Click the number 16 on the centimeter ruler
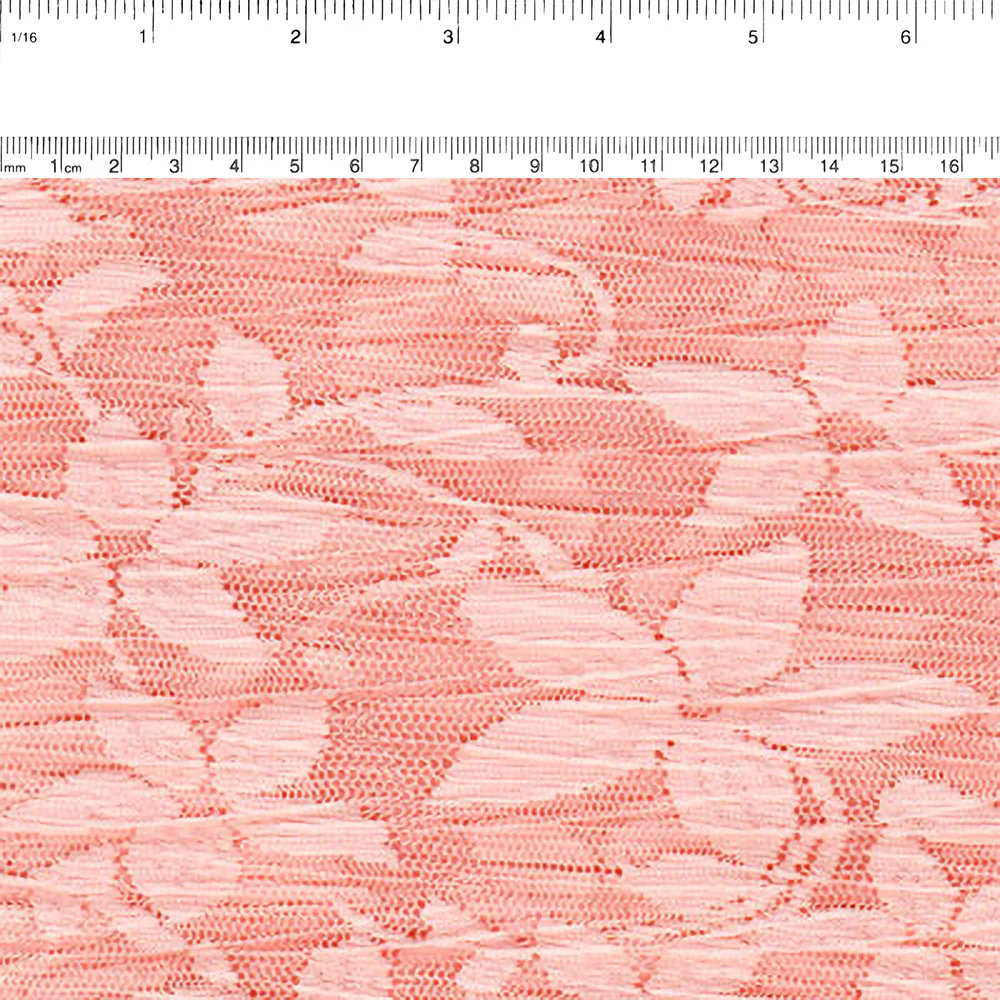Image resolution: width=1000 pixels, height=1000 pixels. (949, 166)
